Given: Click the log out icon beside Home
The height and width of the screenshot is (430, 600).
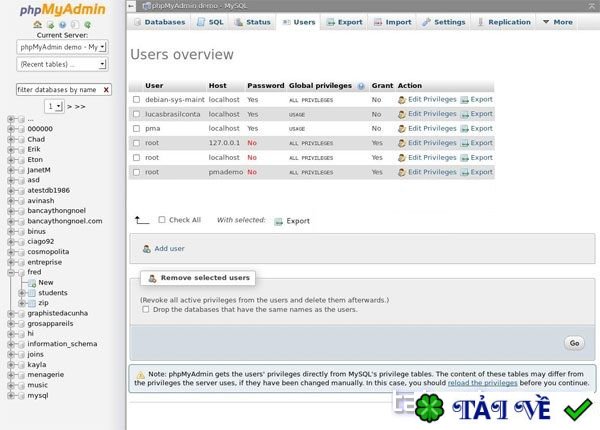Looking at the screenshot, I should coord(50,25).
